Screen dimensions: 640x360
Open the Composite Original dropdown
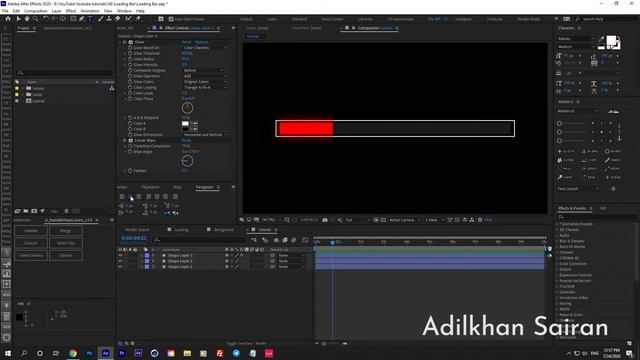(x=203, y=71)
